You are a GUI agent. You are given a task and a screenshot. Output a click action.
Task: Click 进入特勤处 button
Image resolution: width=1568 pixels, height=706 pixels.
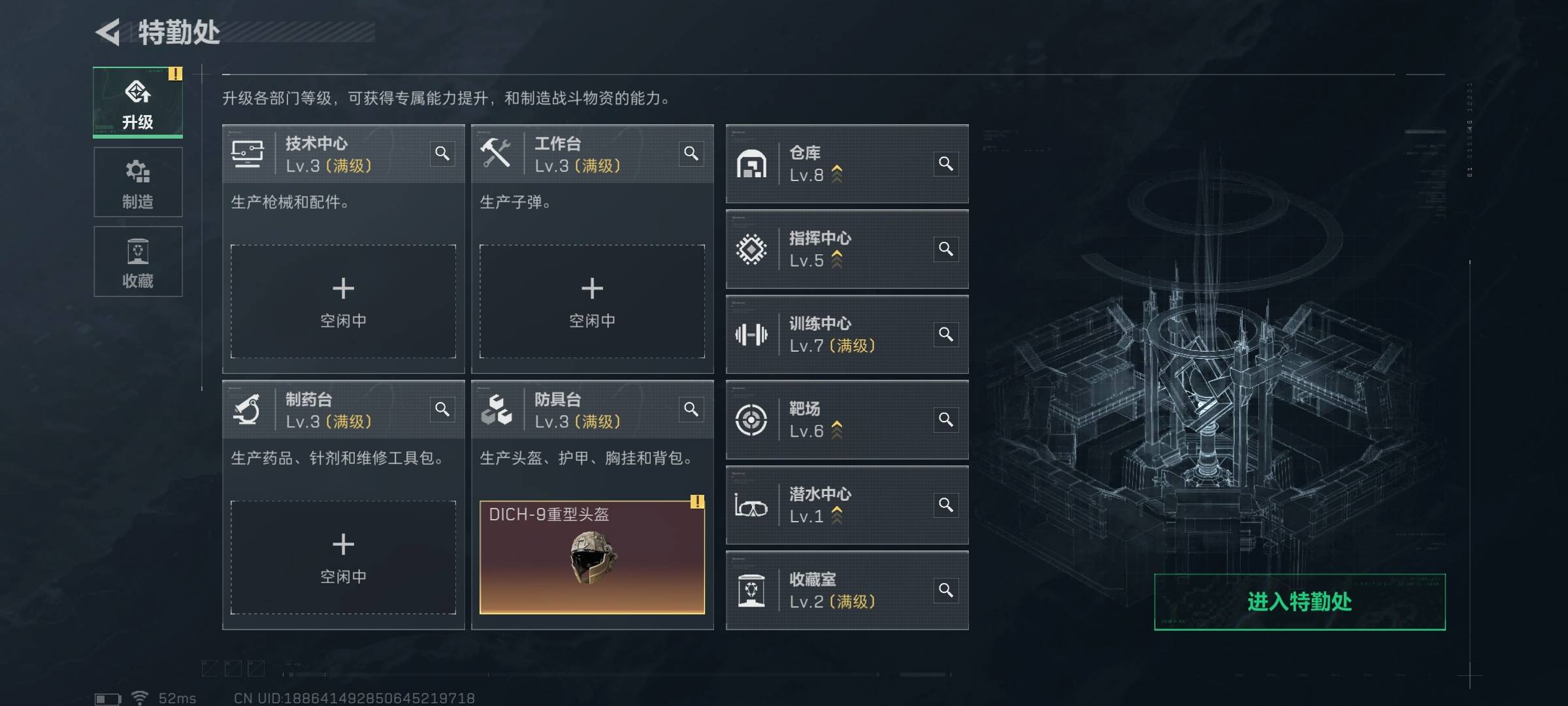(1299, 602)
